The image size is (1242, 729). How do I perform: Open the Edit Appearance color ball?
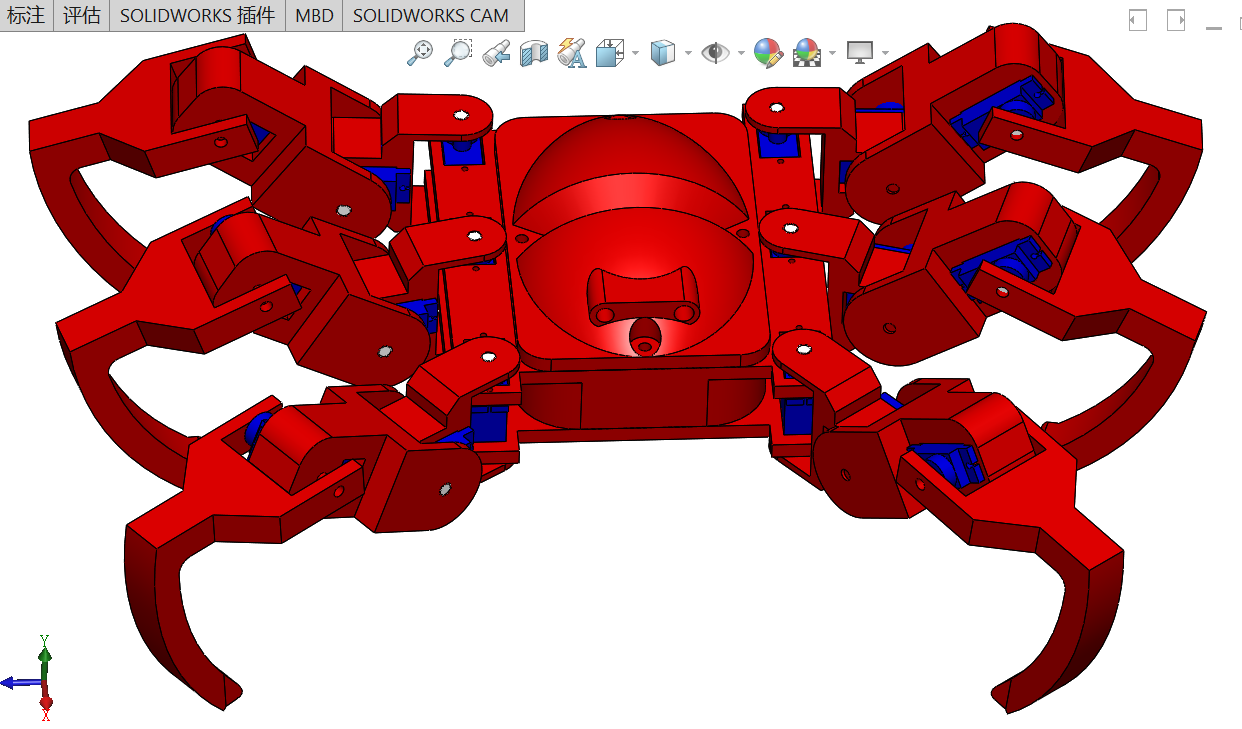tap(768, 52)
